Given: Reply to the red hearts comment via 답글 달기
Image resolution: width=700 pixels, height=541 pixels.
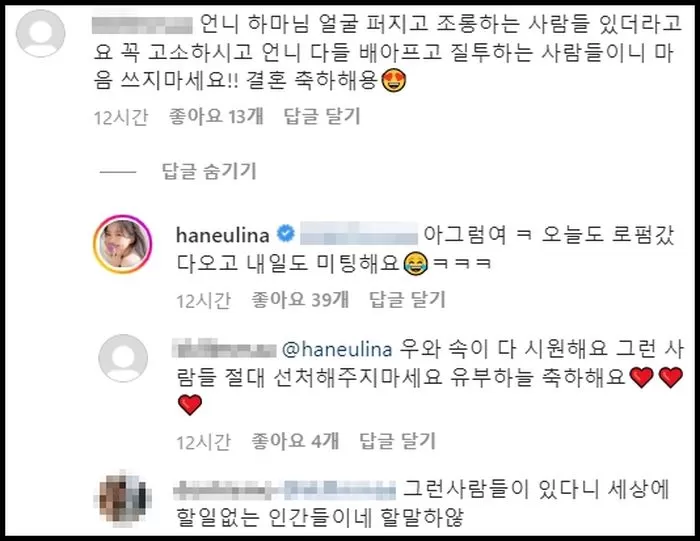Looking at the screenshot, I should point(397,441).
